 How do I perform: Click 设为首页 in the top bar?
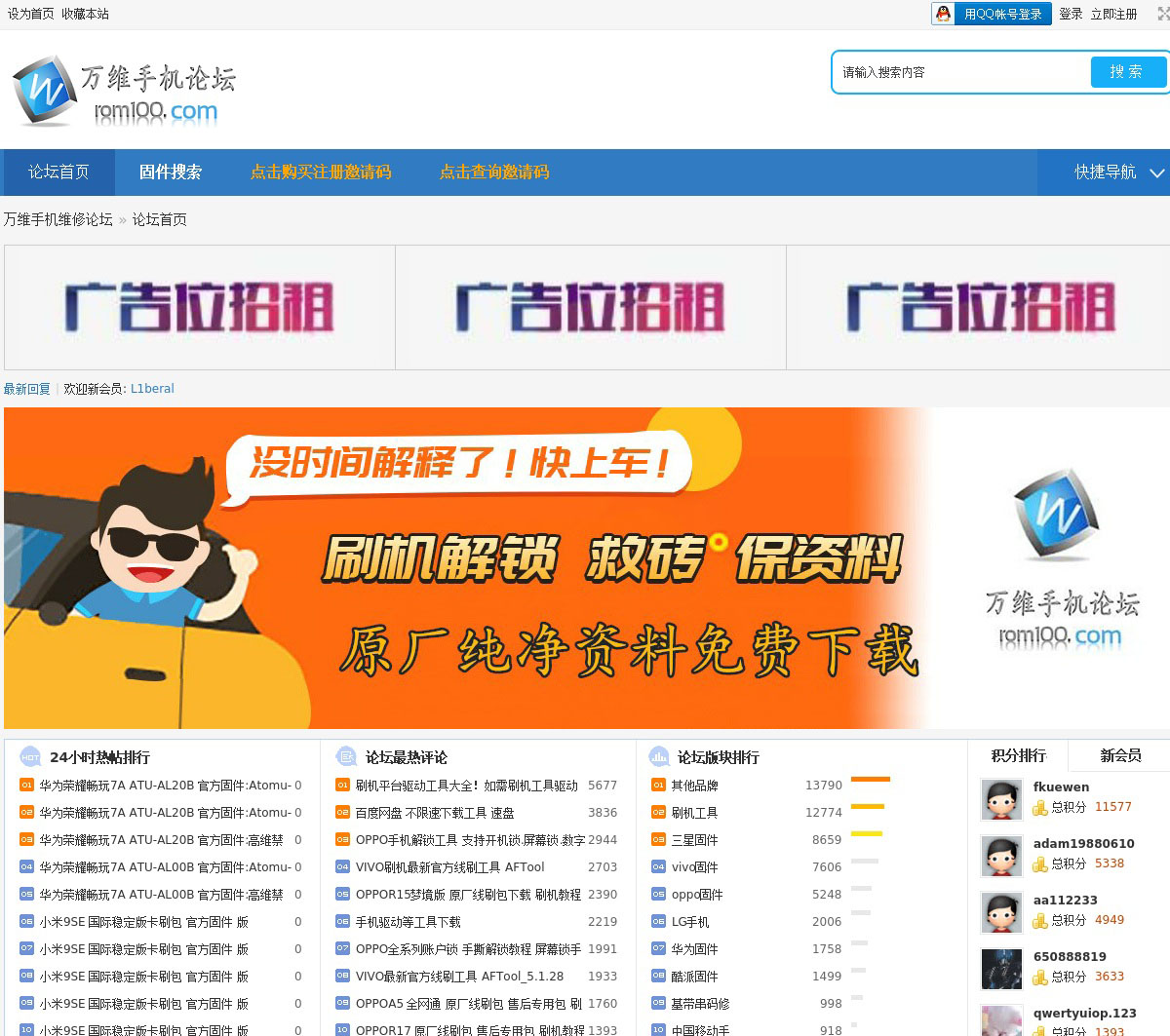pos(31,14)
